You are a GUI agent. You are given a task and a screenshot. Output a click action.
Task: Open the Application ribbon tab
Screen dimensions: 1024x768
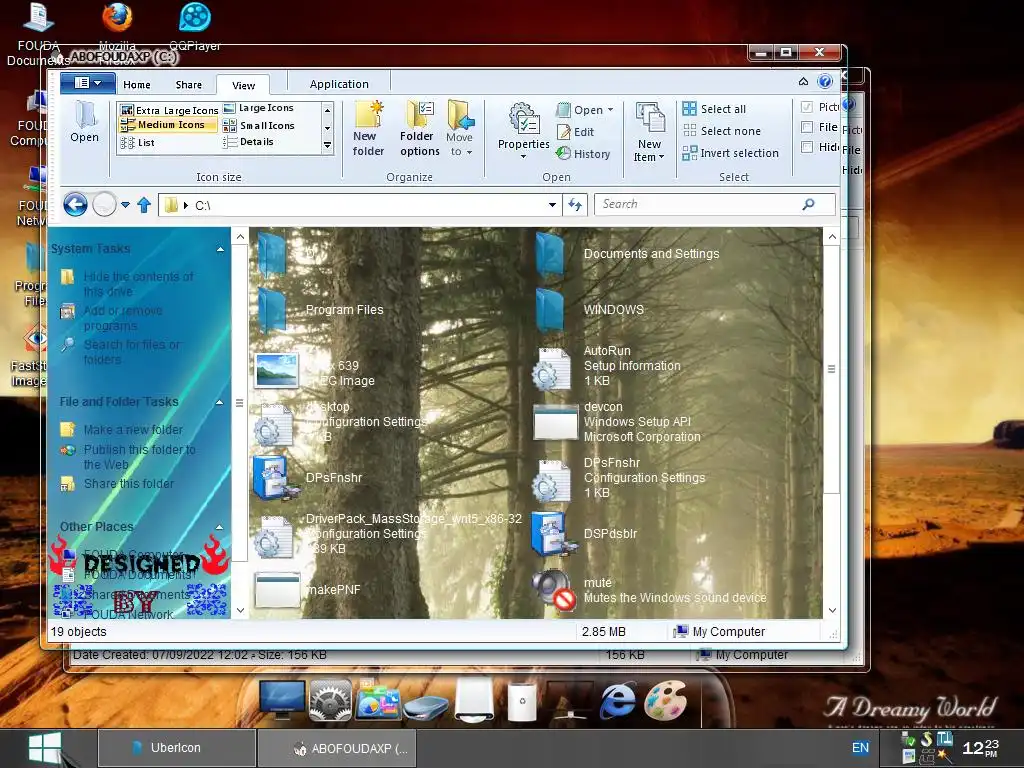(x=339, y=84)
